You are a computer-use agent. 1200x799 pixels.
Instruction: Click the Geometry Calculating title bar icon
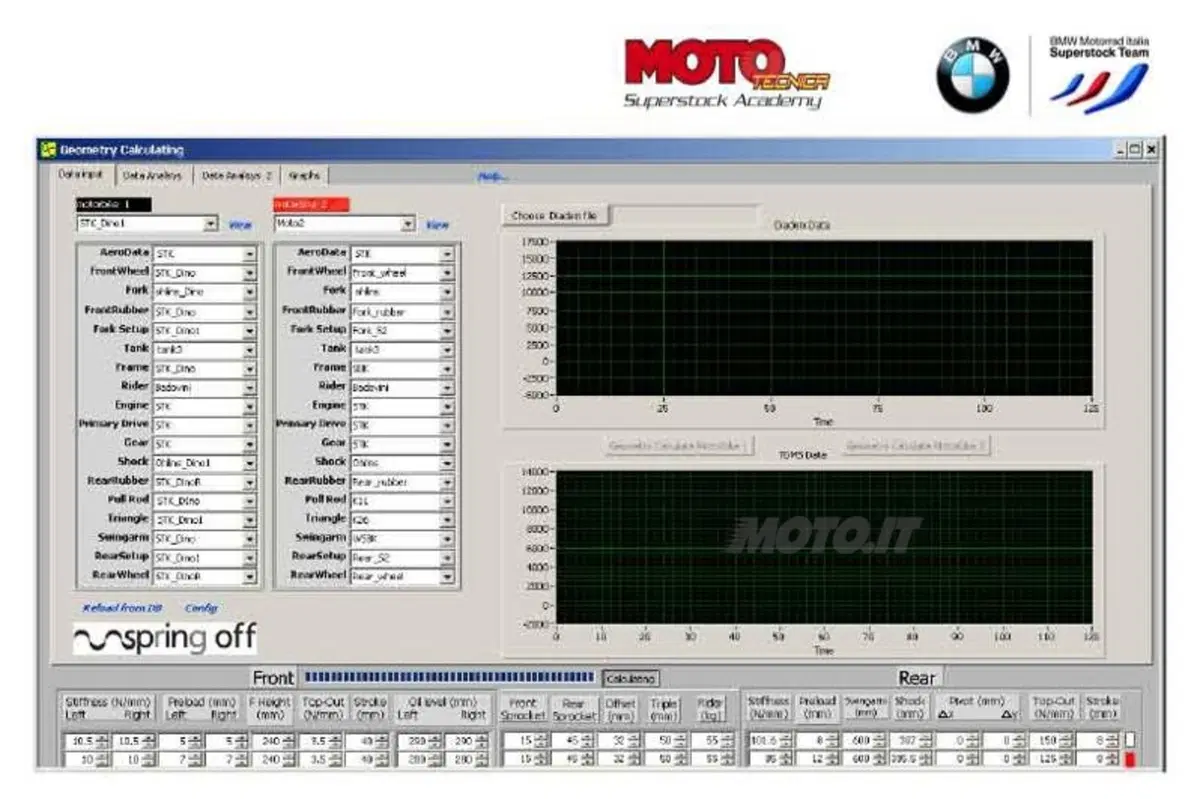coord(47,149)
